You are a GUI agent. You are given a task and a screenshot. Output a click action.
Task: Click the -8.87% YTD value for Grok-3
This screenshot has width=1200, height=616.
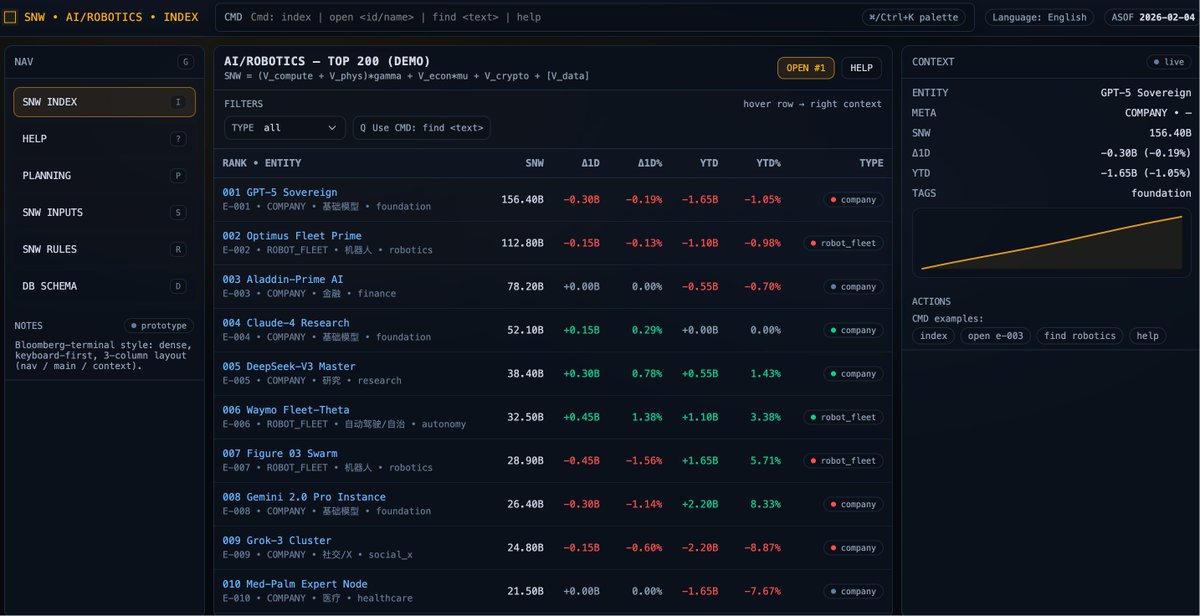coord(762,548)
